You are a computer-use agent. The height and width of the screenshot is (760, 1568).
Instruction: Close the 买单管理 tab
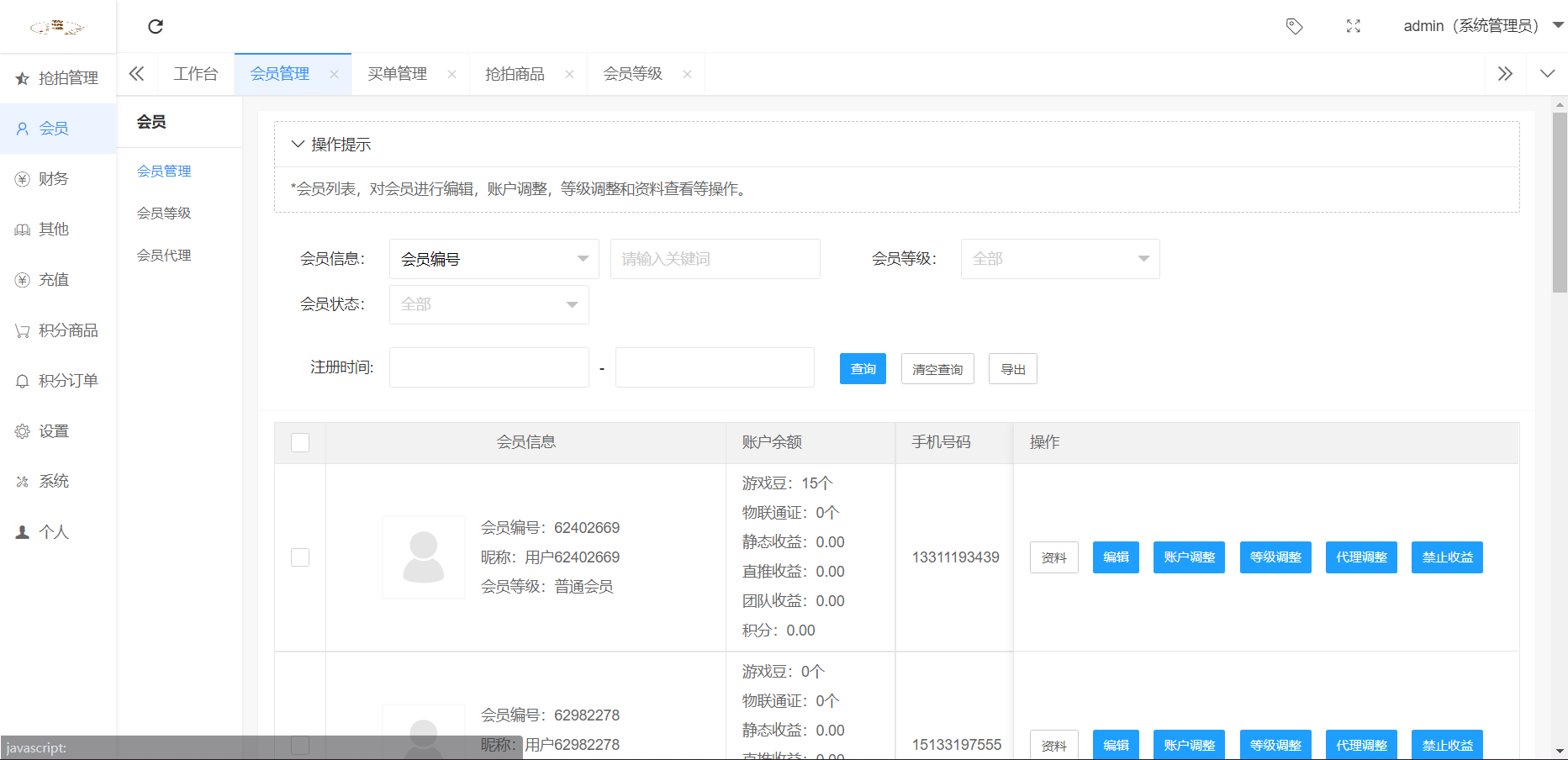(x=451, y=74)
